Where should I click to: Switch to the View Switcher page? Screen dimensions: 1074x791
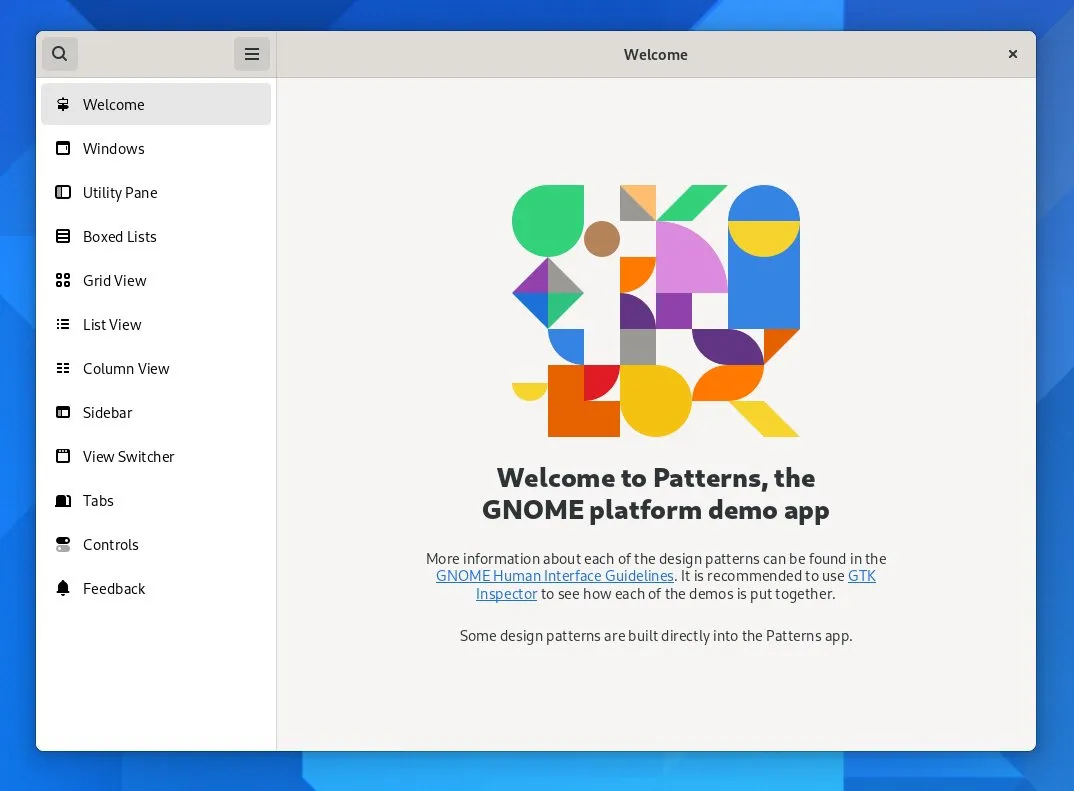coord(128,457)
